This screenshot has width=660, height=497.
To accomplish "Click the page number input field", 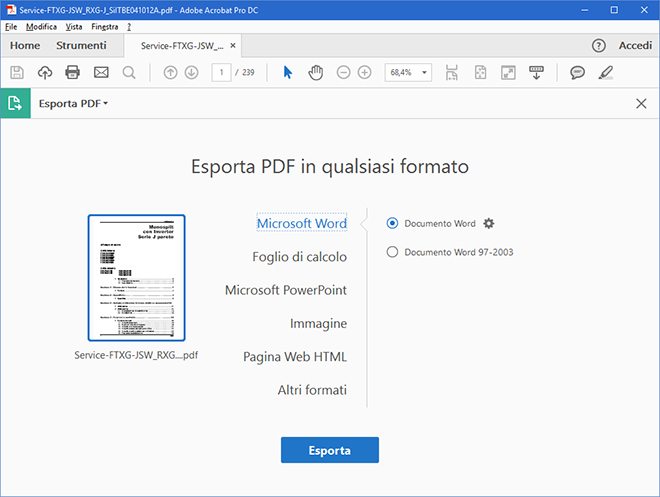I will [220, 73].
